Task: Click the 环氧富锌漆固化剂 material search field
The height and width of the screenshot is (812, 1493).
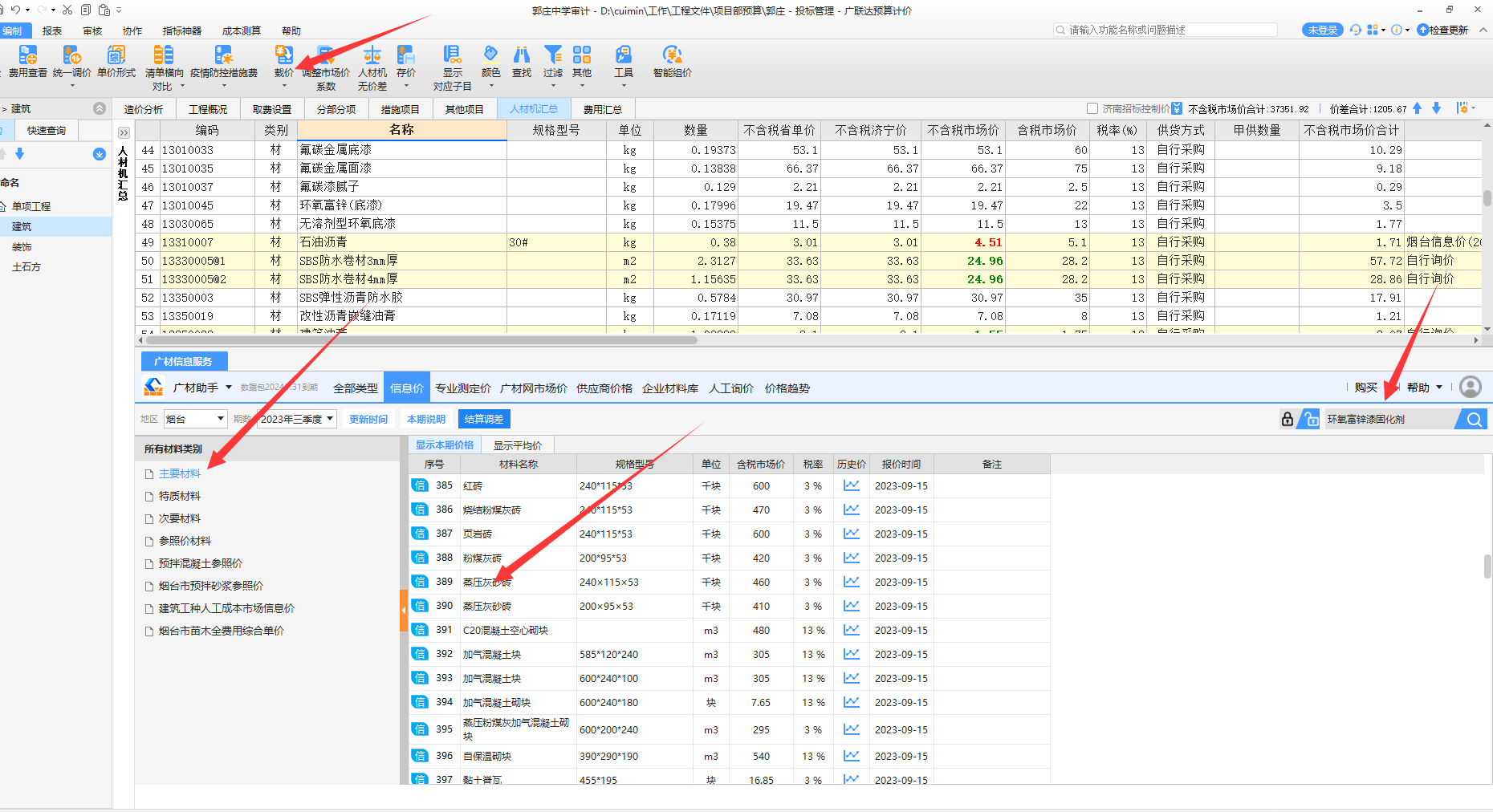Action: pyautogui.click(x=1391, y=419)
